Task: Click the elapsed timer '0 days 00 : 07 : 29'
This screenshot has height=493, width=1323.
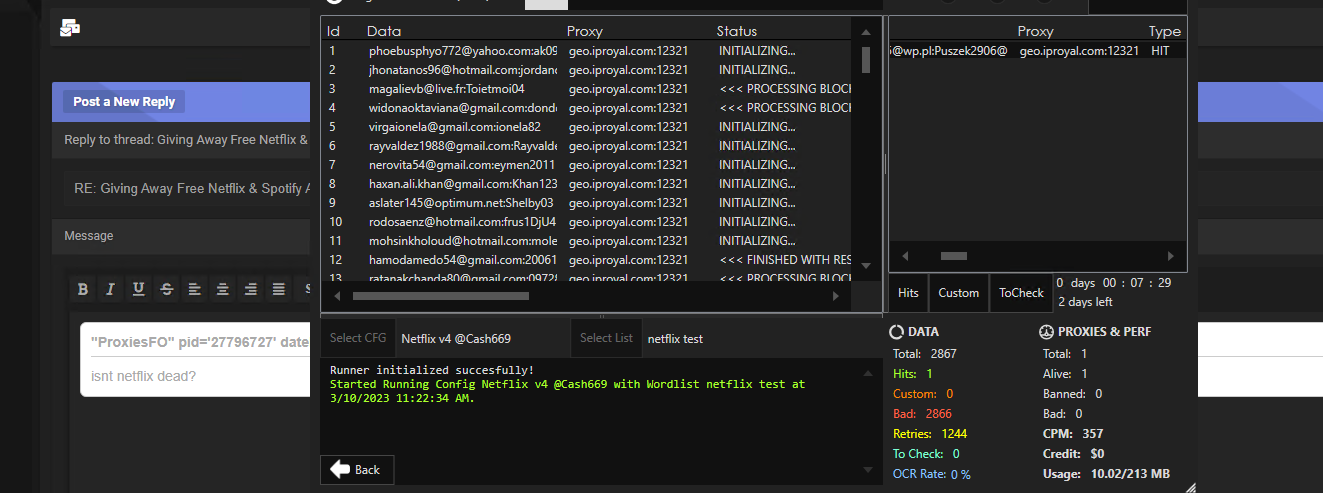Action: point(1113,283)
